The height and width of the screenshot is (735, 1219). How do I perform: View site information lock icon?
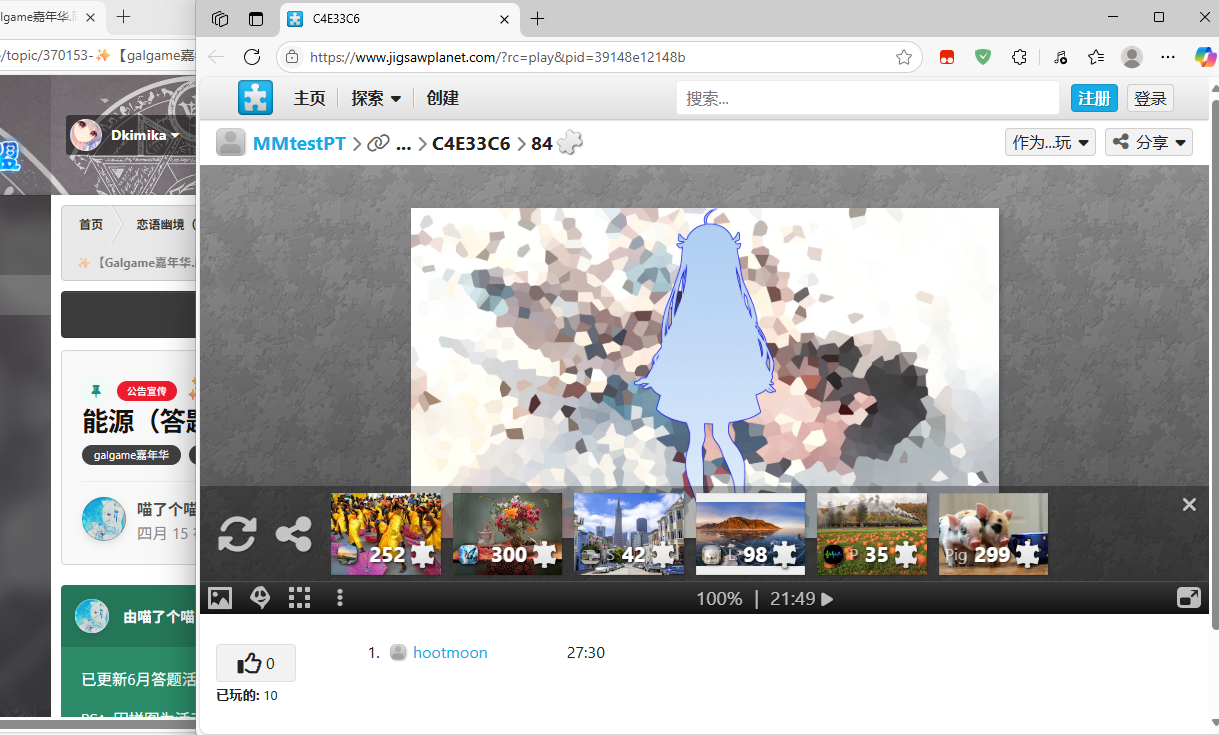(x=292, y=57)
